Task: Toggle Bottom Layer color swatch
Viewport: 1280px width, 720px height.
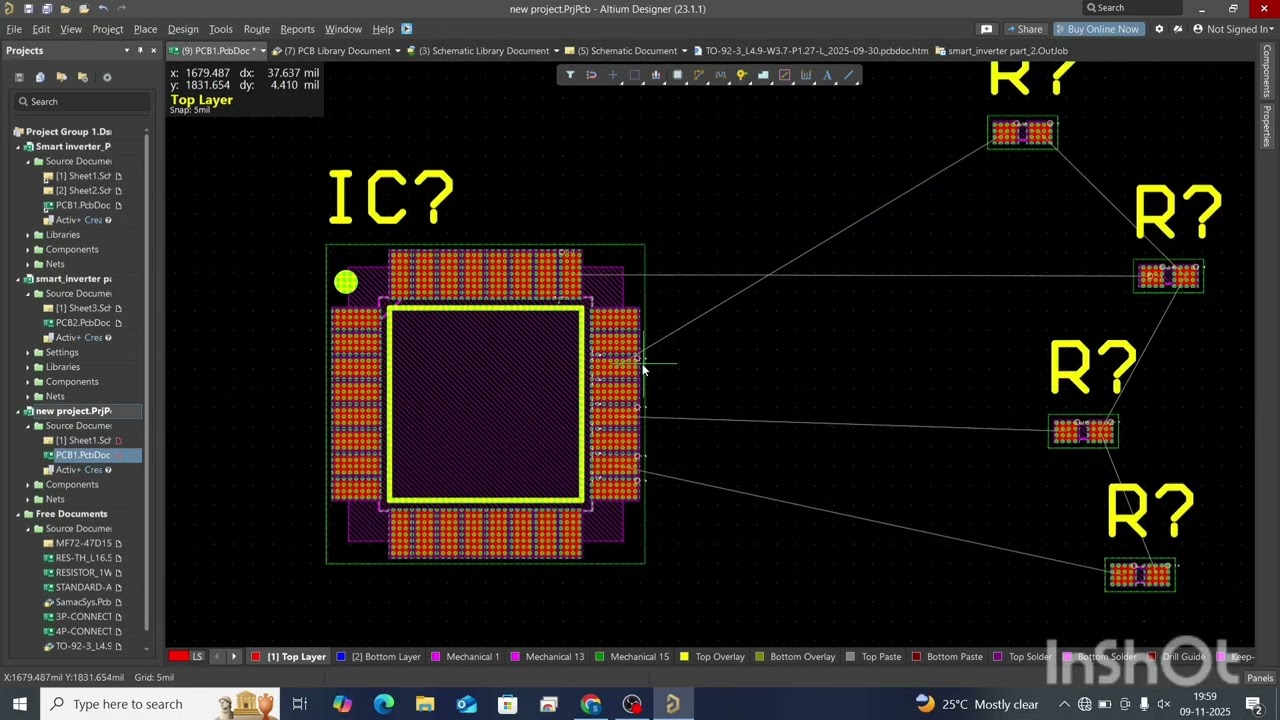Action: 341,657
